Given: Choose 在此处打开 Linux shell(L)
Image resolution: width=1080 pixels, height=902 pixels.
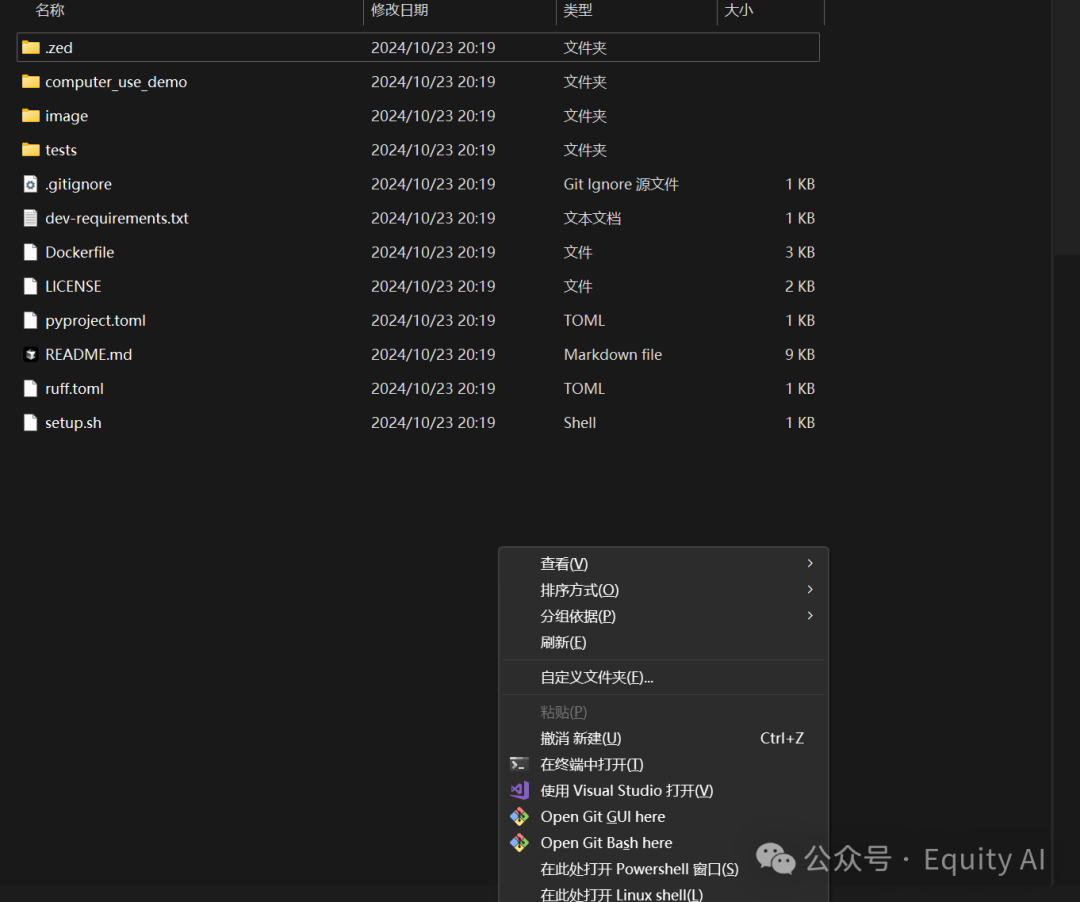Looking at the screenshot, I should [x=664, y=894].
